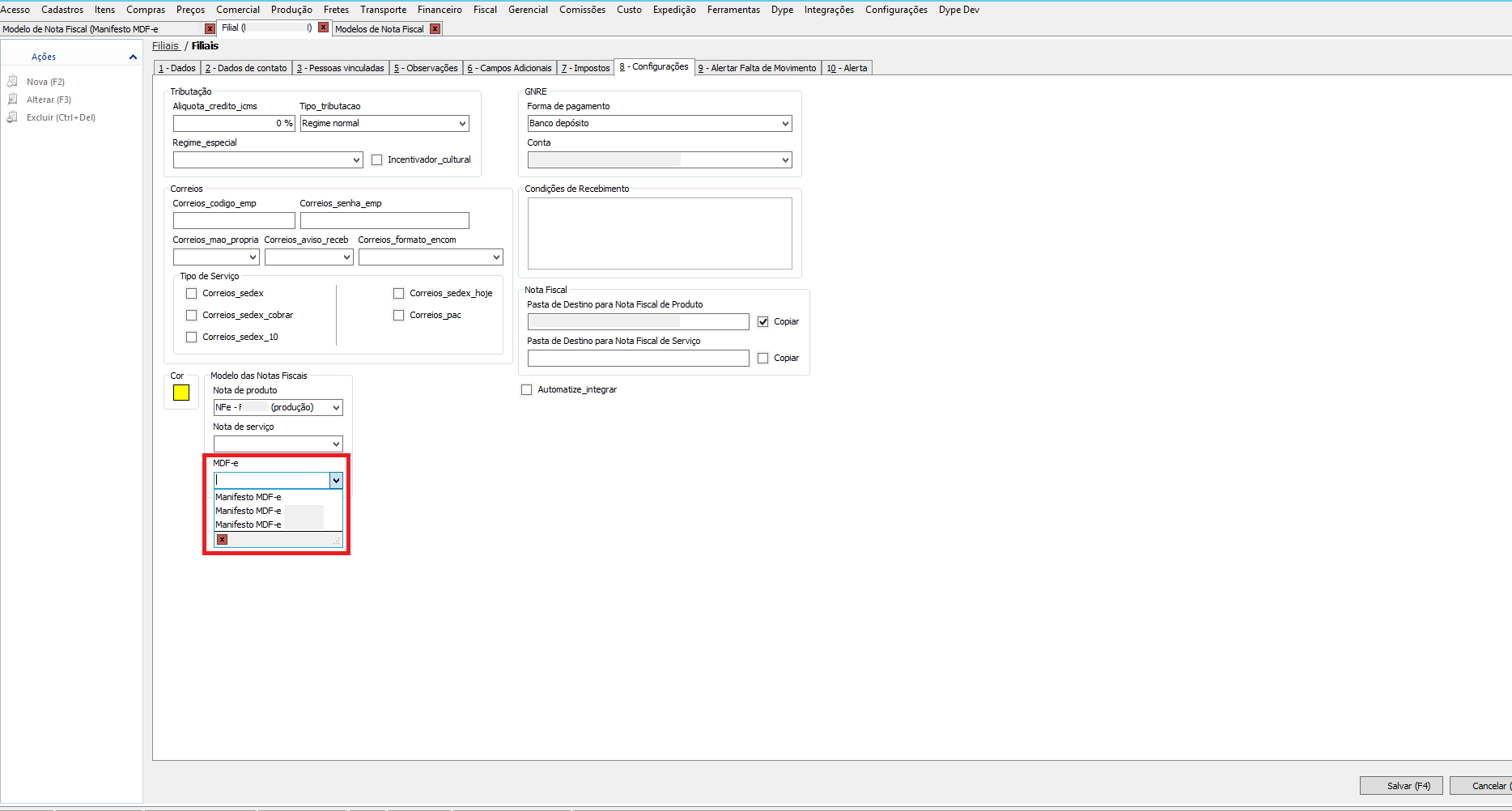The width and height of the screenshot is (1512, 811).
Task: Open the Correios_aviso_receb dropdown
Action: pos(346,257)
